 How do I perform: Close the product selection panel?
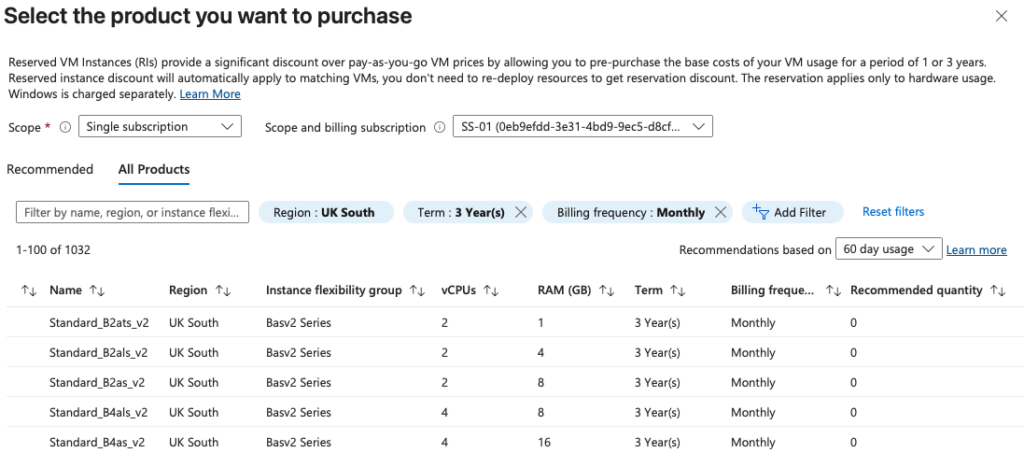coord(1001,16)
